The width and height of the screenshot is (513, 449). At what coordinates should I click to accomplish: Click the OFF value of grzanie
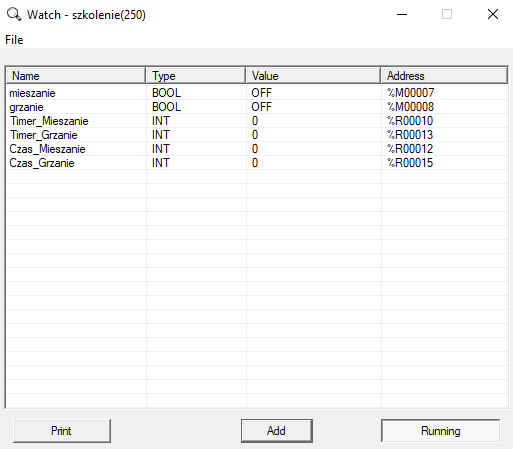pos(262,107)
